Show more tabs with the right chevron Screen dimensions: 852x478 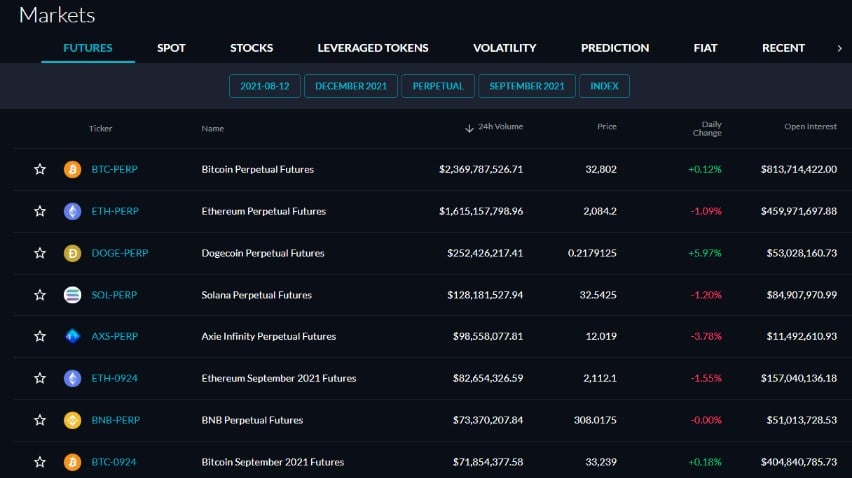tap(840, 48)
